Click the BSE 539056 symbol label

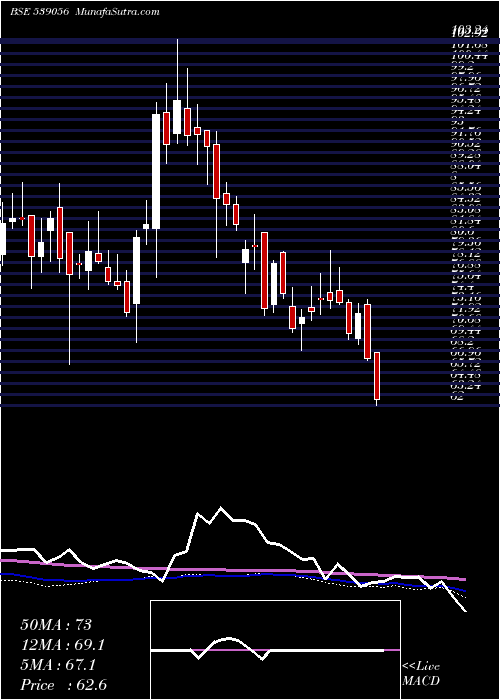(x=39, y=12)
